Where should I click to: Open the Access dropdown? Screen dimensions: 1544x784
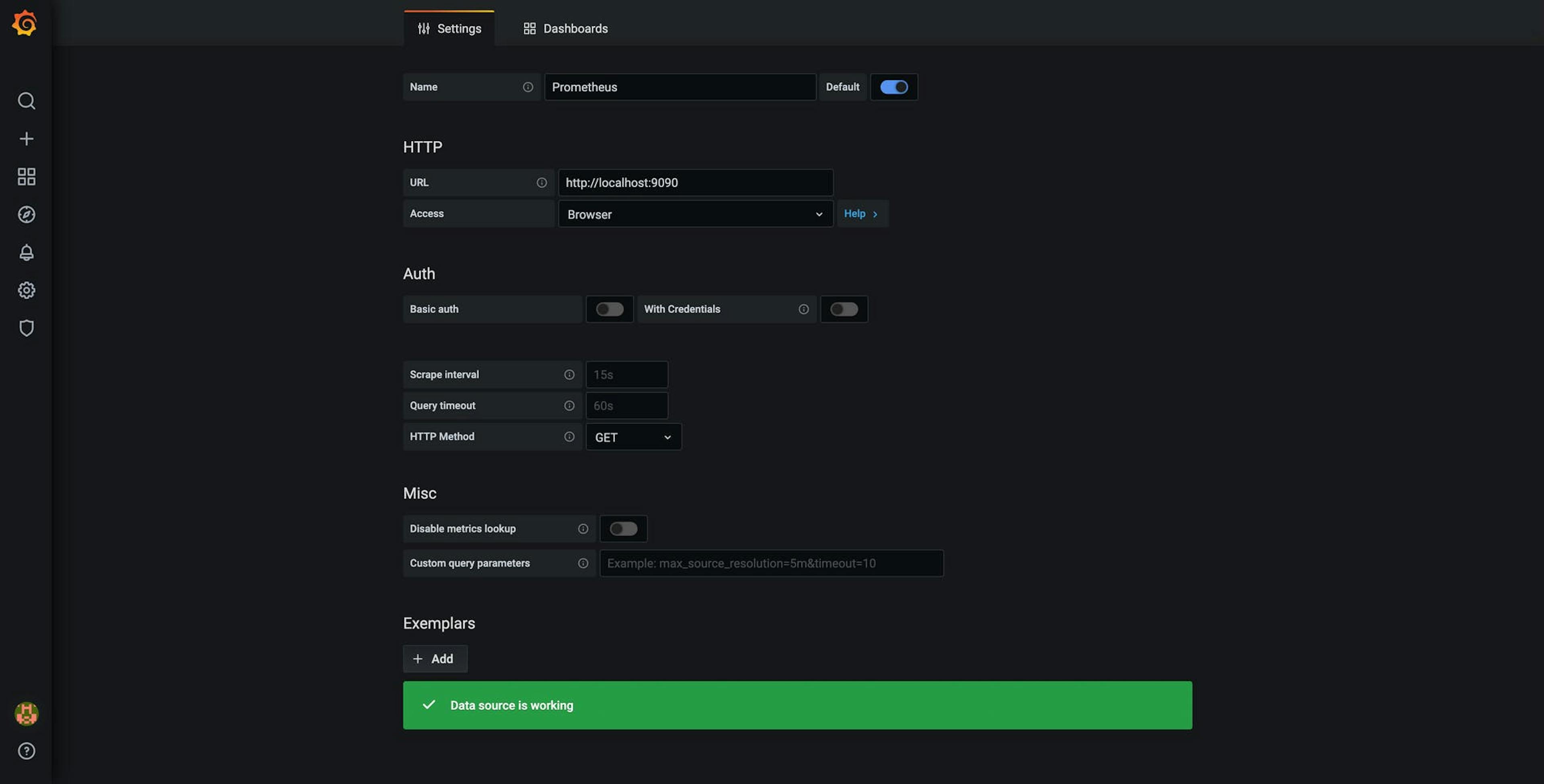pyautogui.click(x=695, y=214)
